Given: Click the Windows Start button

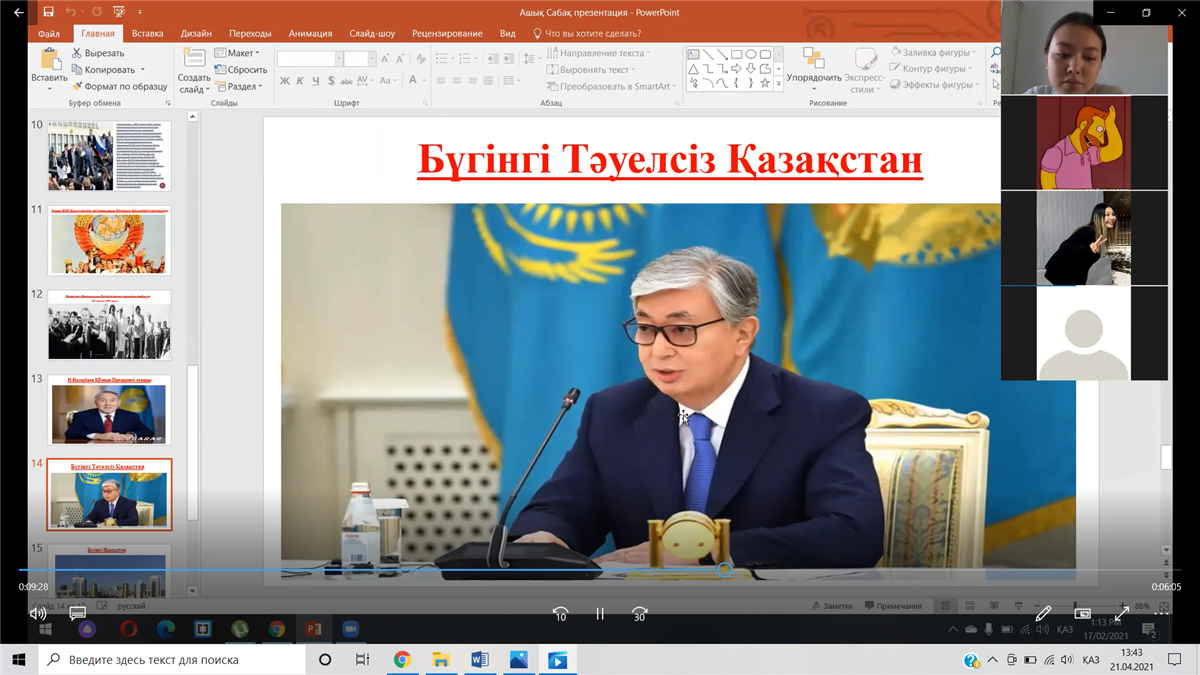Looking at the screenshot, I should tap(19, 660).
